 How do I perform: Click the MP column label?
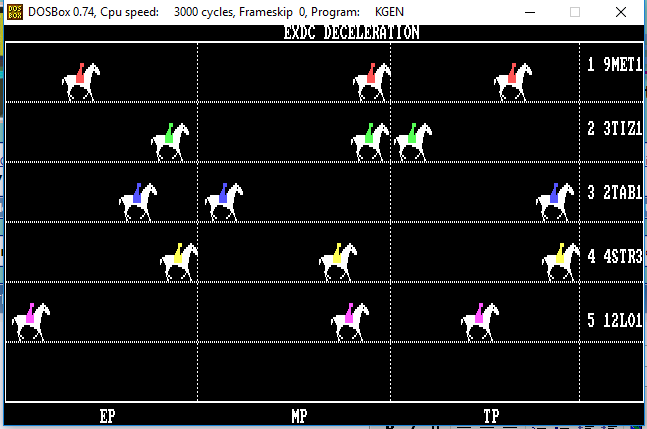(x=299, y=416)
